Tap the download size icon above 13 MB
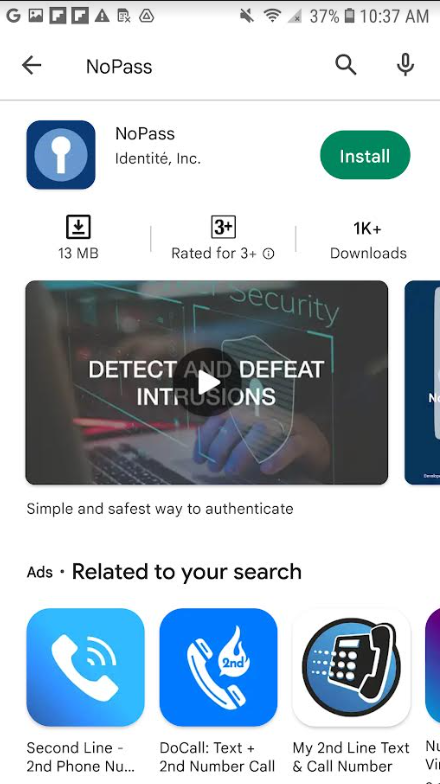The width and height of the screenshot is (440, 784). click(x=78, y=228)
